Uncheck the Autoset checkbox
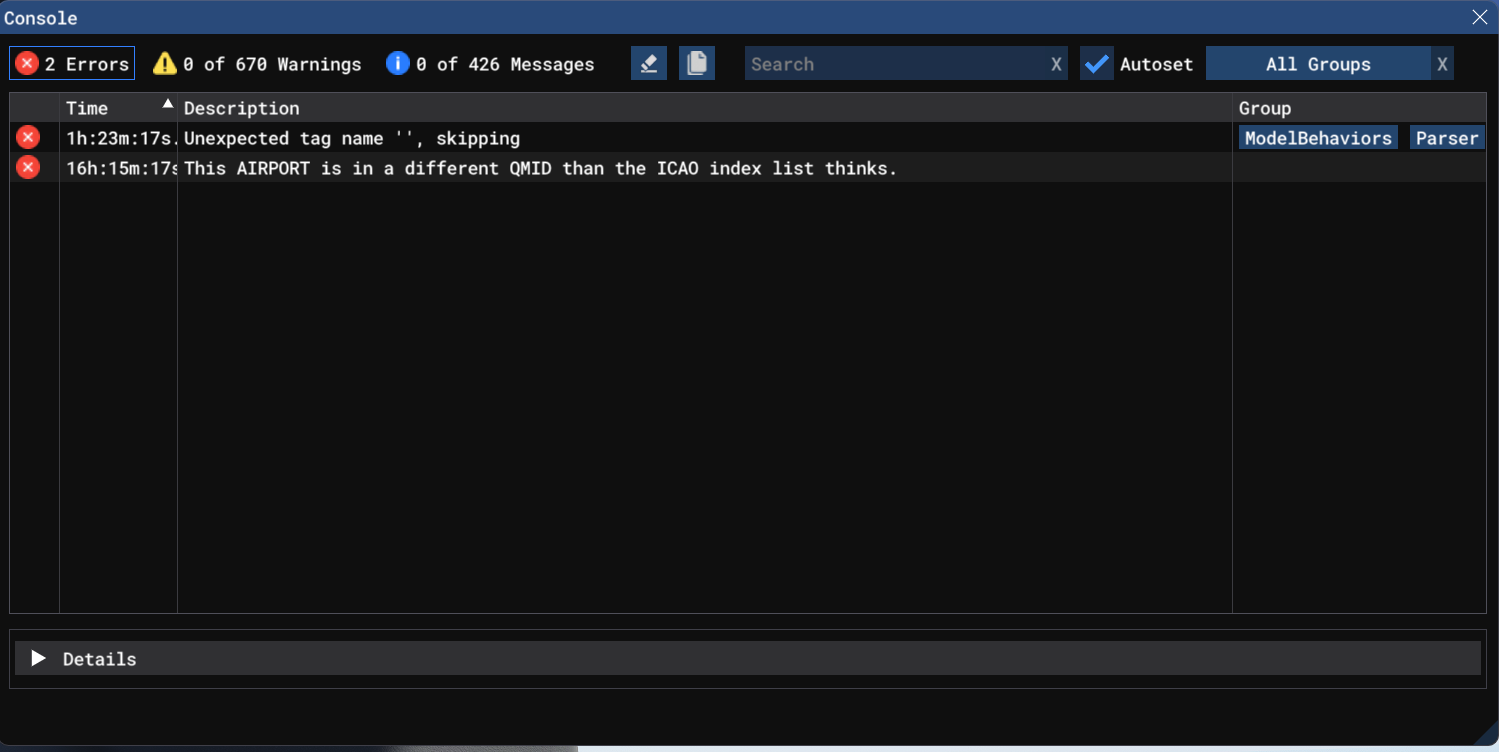 point(1097,64)
